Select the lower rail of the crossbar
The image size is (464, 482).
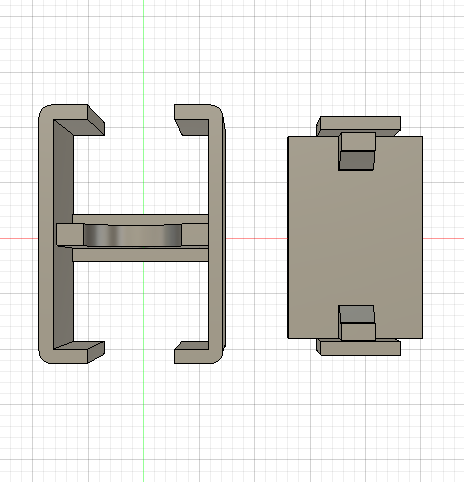[x=140, y=255]
